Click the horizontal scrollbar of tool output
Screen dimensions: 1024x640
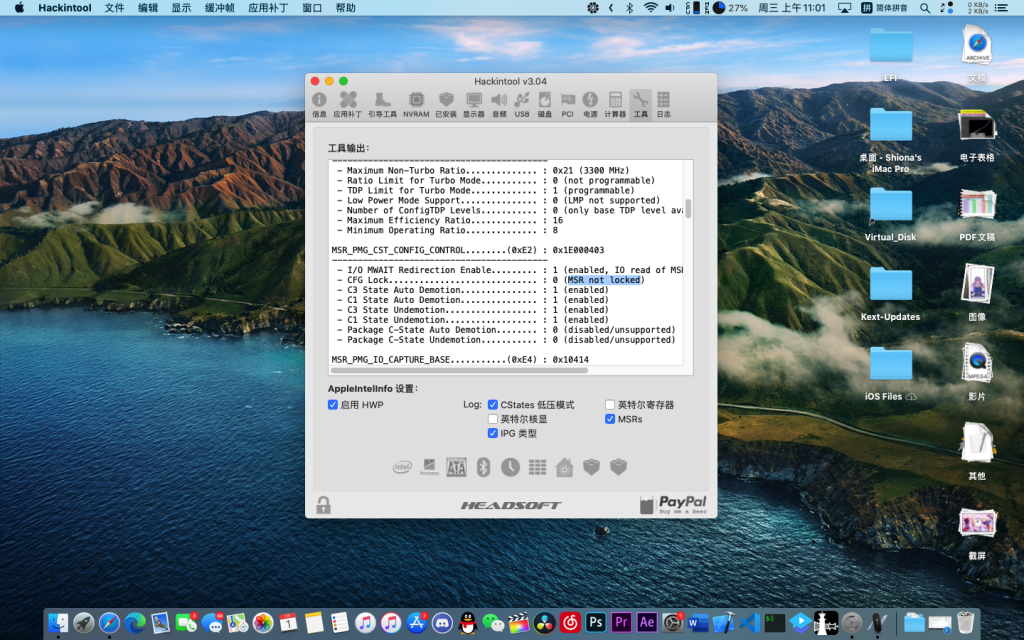tap(459, 370)
